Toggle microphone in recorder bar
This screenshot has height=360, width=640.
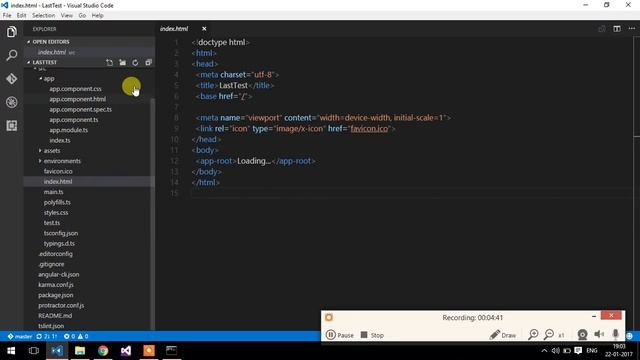click(x=616, y=335)
